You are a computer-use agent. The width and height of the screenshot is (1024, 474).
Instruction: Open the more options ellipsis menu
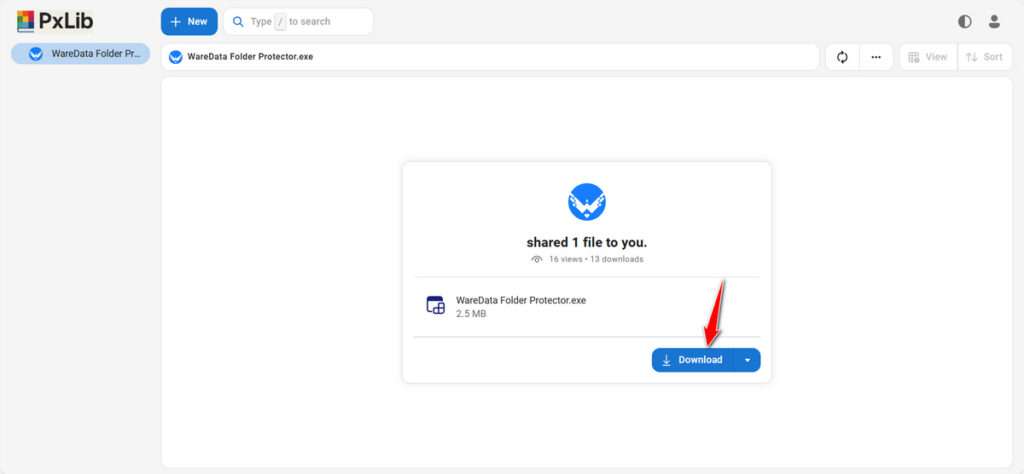tap(876, 57)
